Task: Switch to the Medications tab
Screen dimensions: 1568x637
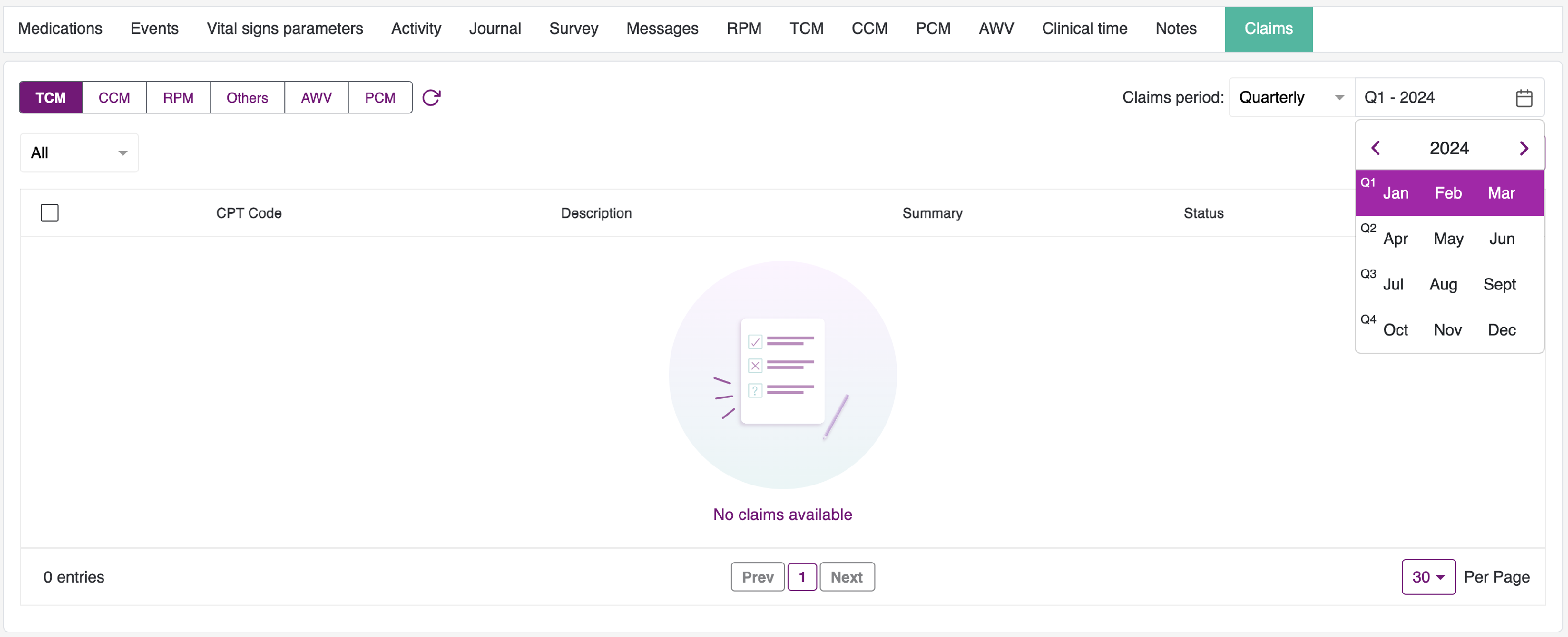Action: coord(60,29)
